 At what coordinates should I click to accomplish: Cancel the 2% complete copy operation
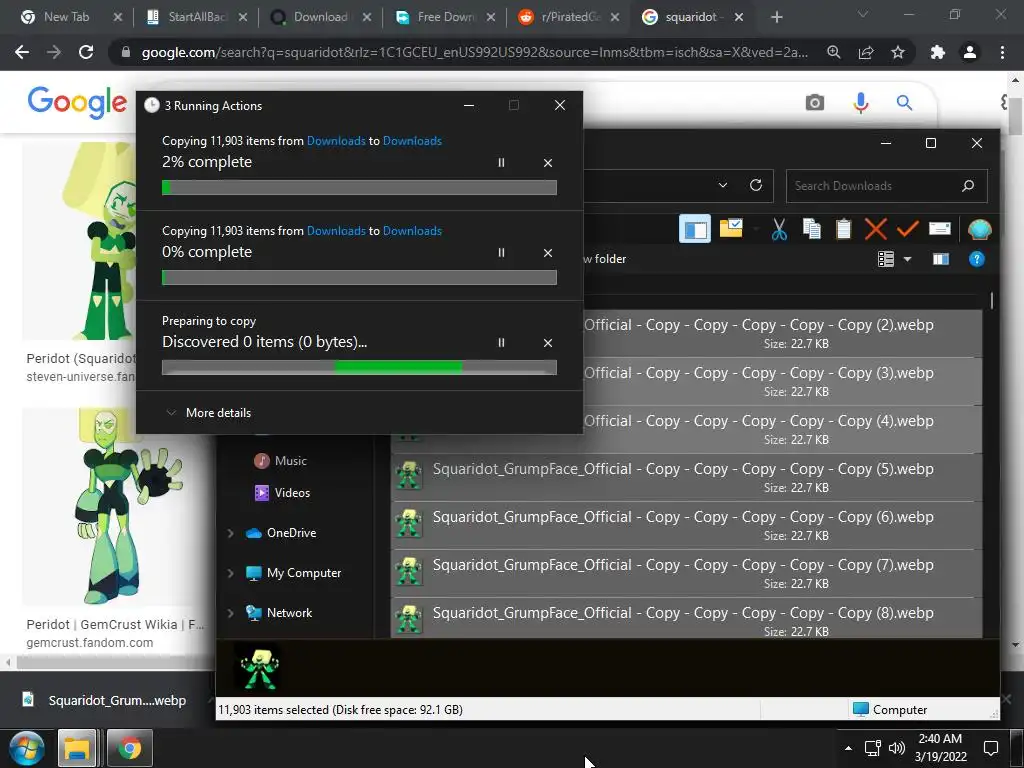click(x=548, y=163)
